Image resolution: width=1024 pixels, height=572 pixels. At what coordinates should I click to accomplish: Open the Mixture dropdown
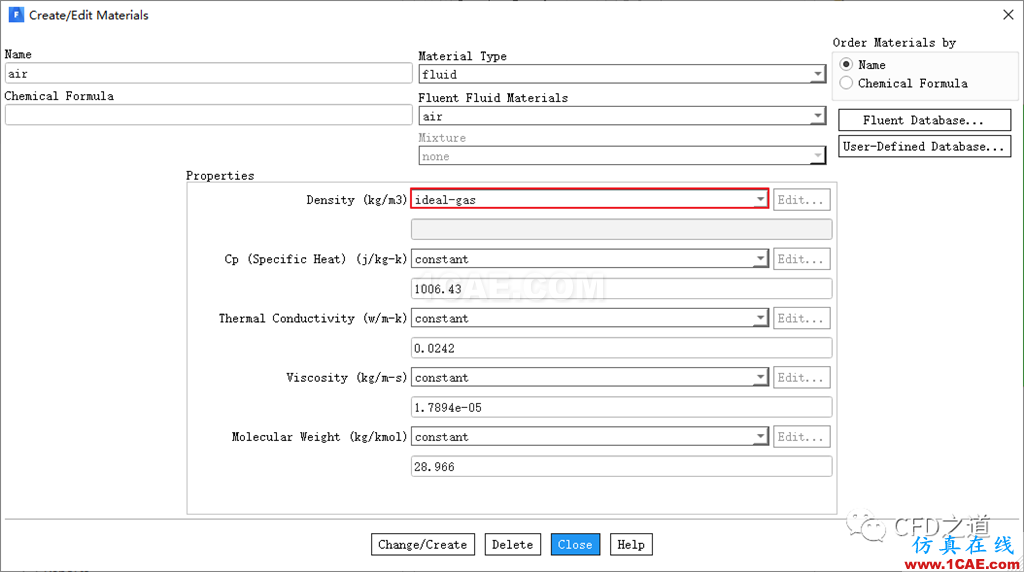tap(622, 156)
